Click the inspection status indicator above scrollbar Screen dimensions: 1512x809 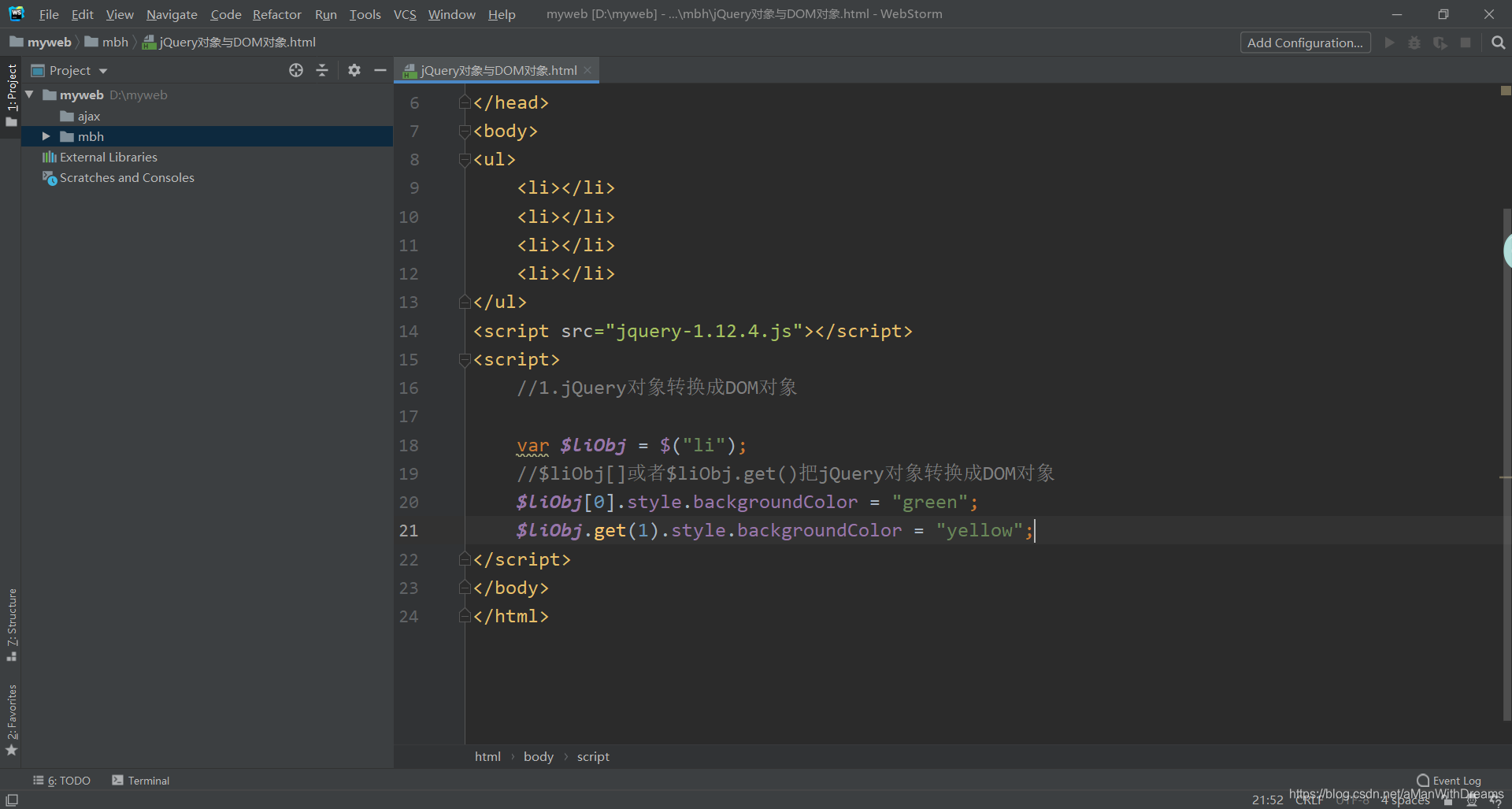click(1506, 91)
